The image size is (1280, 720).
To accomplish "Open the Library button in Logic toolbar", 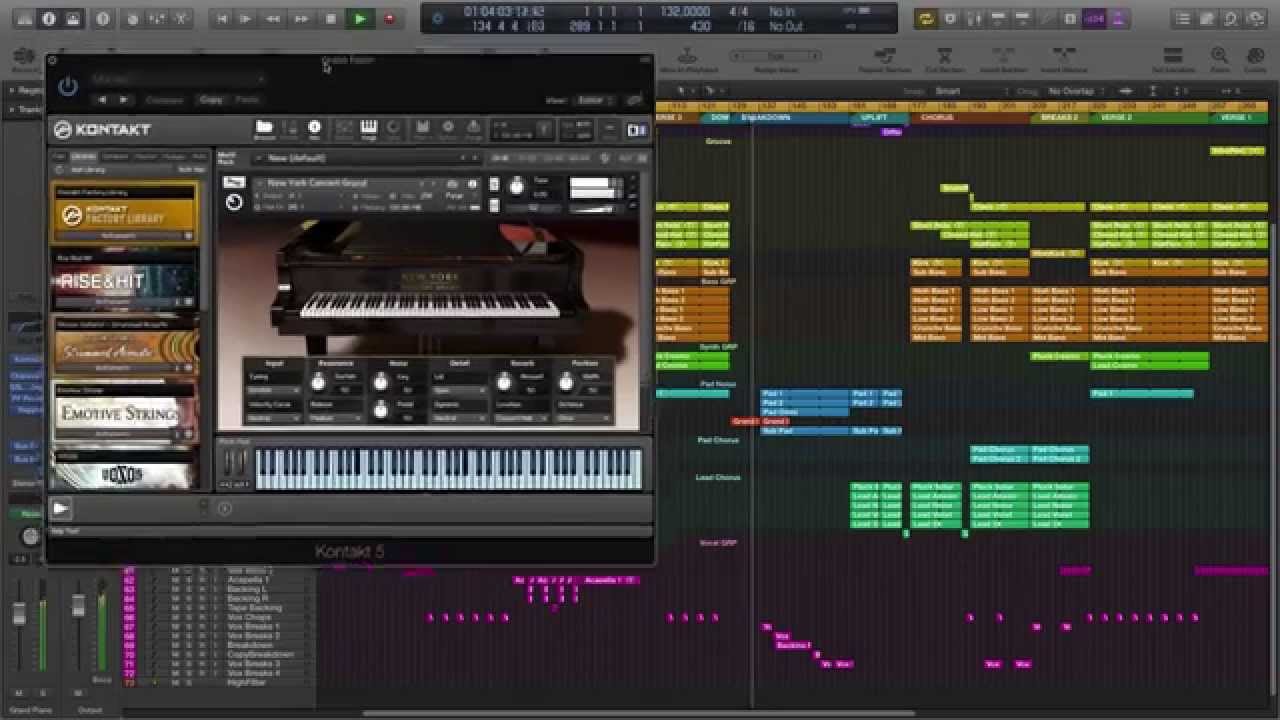I will 23,18.
